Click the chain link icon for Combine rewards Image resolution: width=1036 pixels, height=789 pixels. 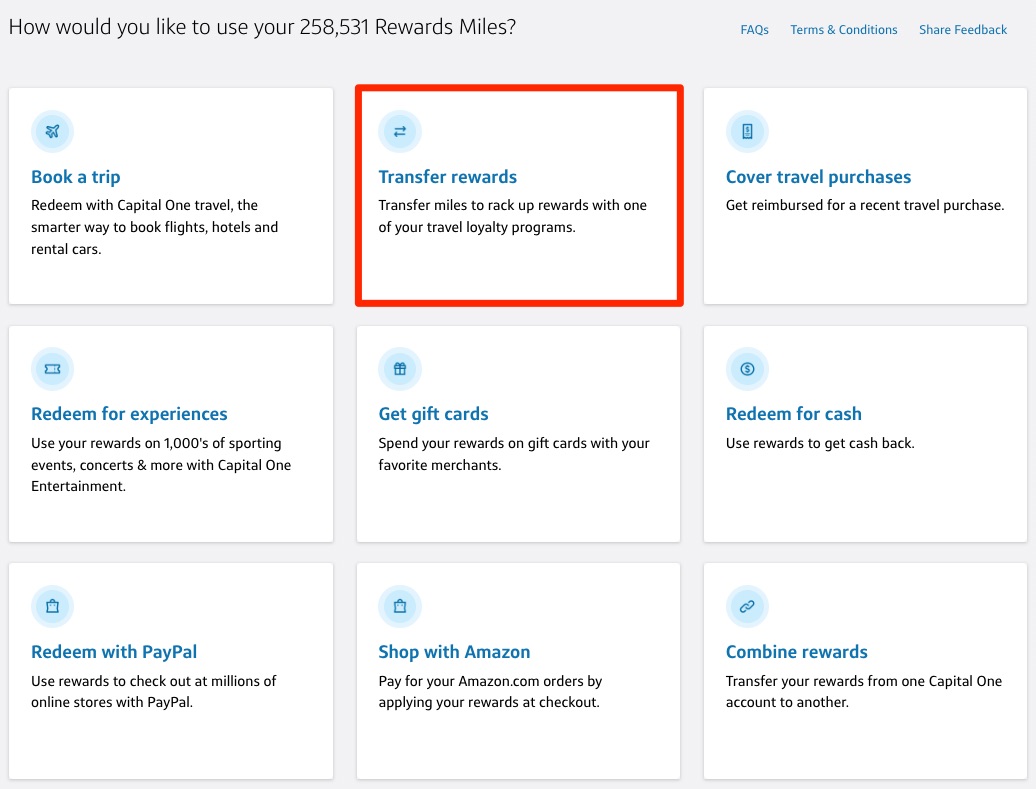click(747, 606)
